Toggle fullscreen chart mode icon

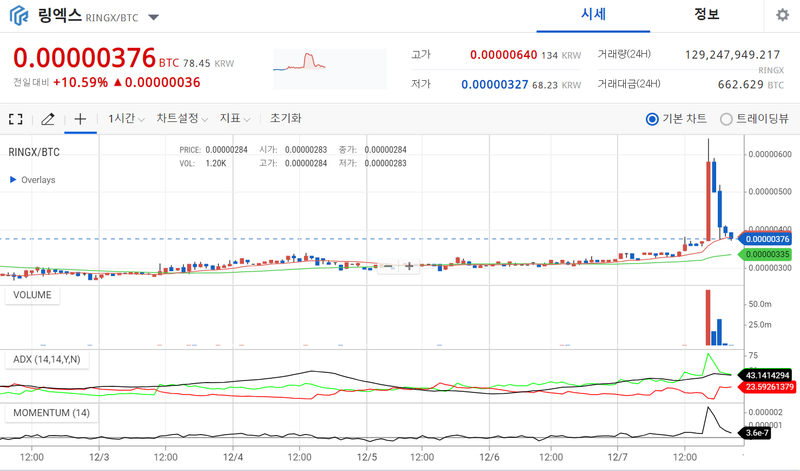[16, 119]
